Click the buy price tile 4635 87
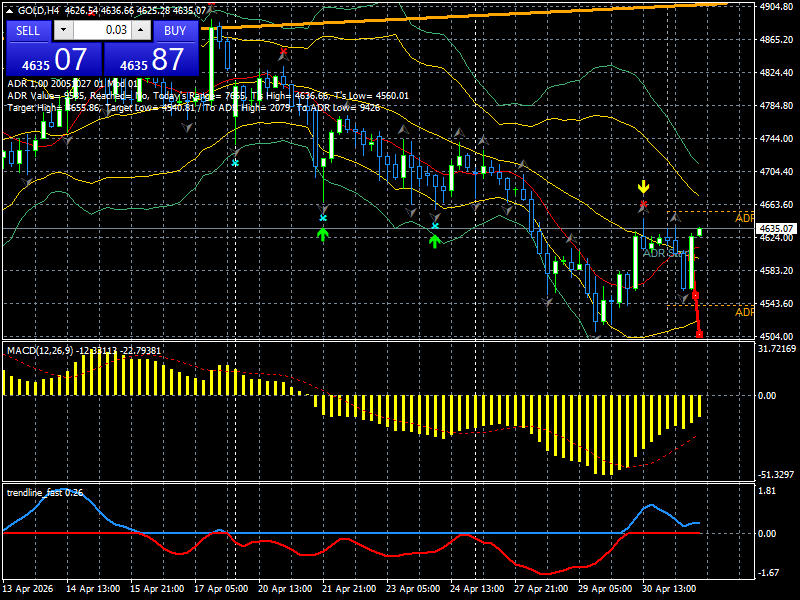 point(151,59)
